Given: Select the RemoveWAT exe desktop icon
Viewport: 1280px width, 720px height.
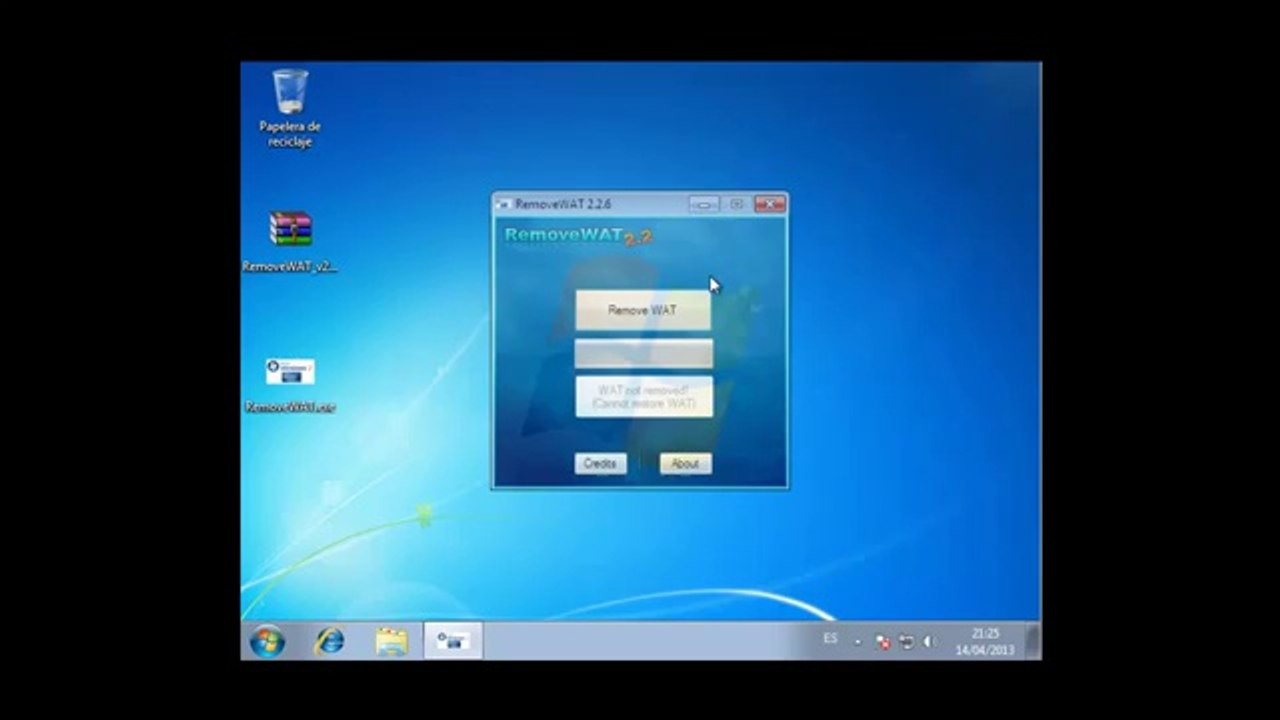Looking at the screenshot, I should pyautogui.click(x=290, y=385).
